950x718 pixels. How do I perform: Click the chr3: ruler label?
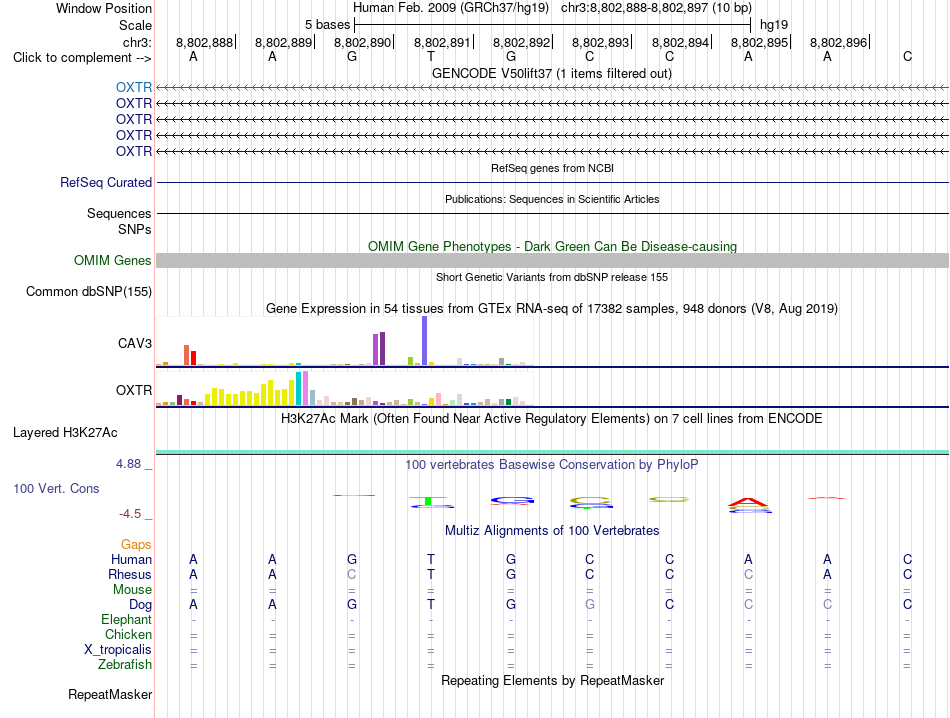tap(137, 42)
